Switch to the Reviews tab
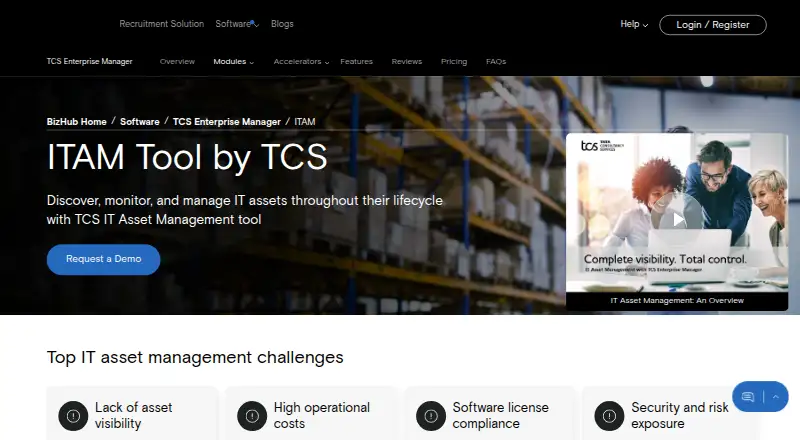Screen dimensions: 800x440 coord(407,61)
